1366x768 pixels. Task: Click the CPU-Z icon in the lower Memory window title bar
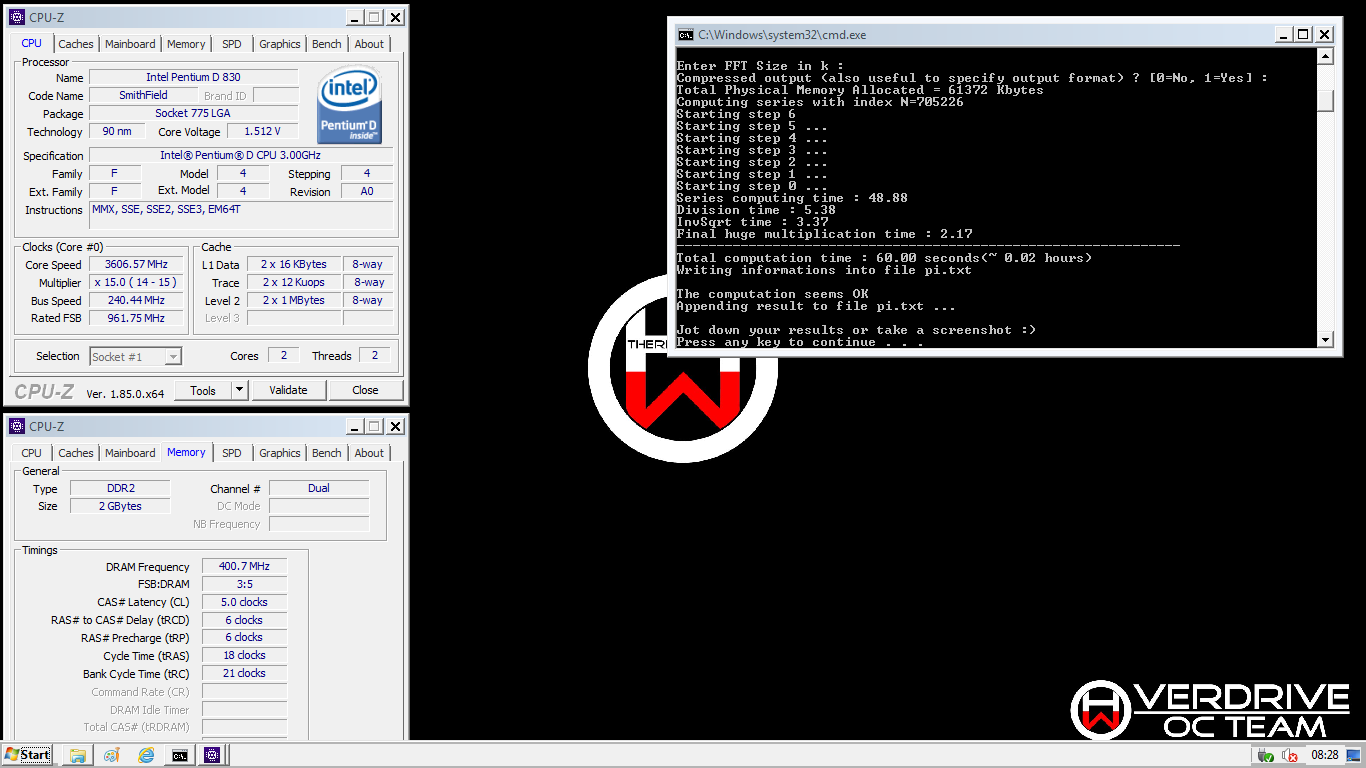point(17,426)
